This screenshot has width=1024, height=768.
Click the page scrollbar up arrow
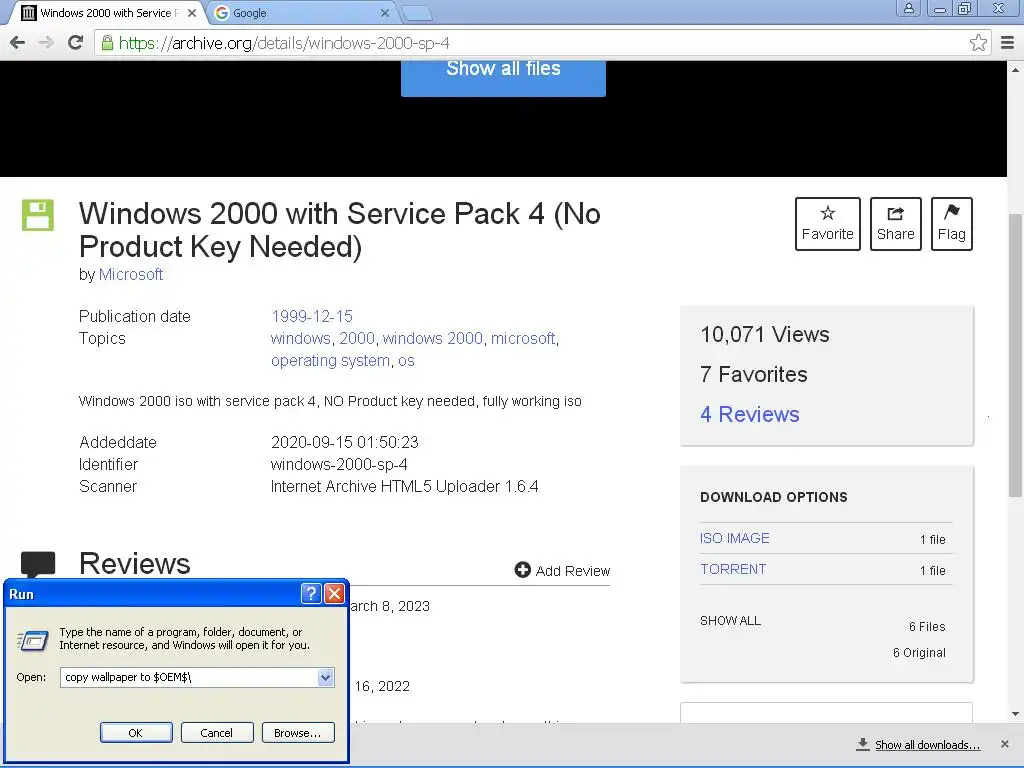pyautogui.click(x=1016, y=69)
